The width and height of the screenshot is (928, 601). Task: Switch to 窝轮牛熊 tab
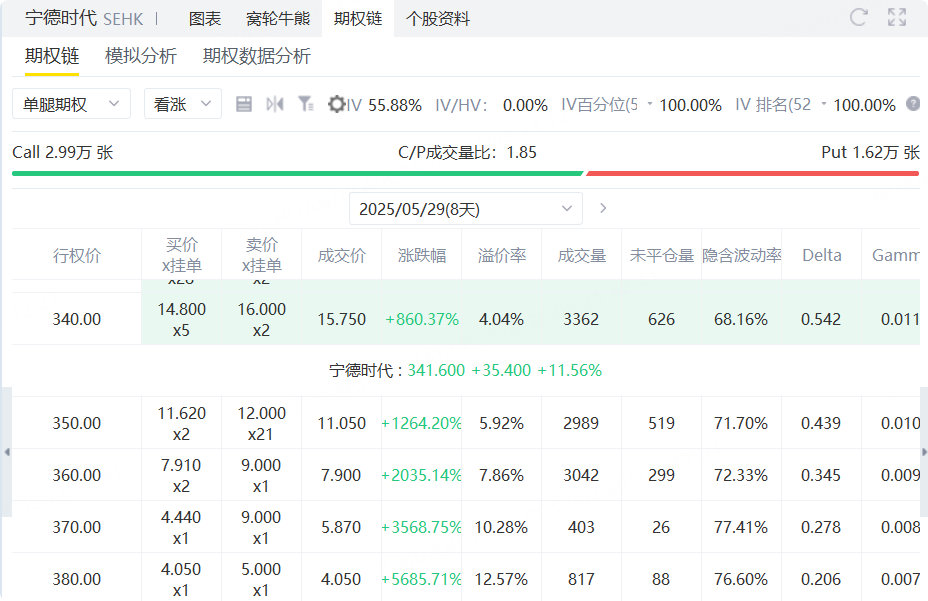click(278, 19)
